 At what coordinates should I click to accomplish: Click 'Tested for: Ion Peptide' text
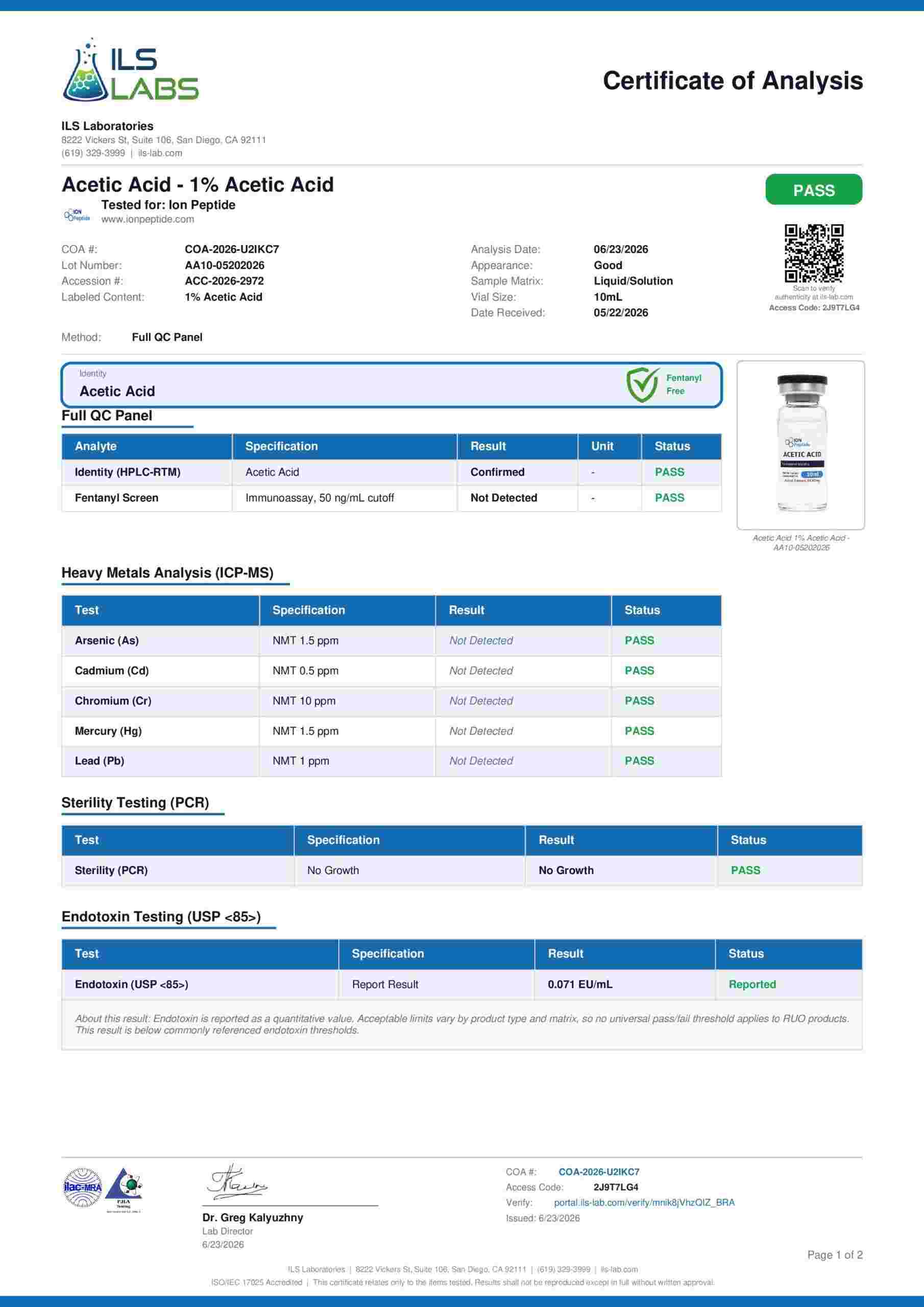pyautogui.click(x=168, y=205)
